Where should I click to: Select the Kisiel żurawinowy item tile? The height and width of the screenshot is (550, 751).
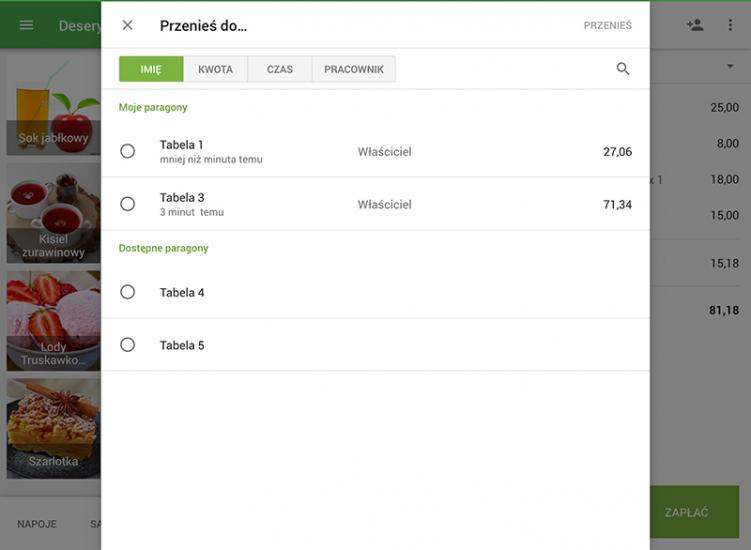click(x=52, y=214)
